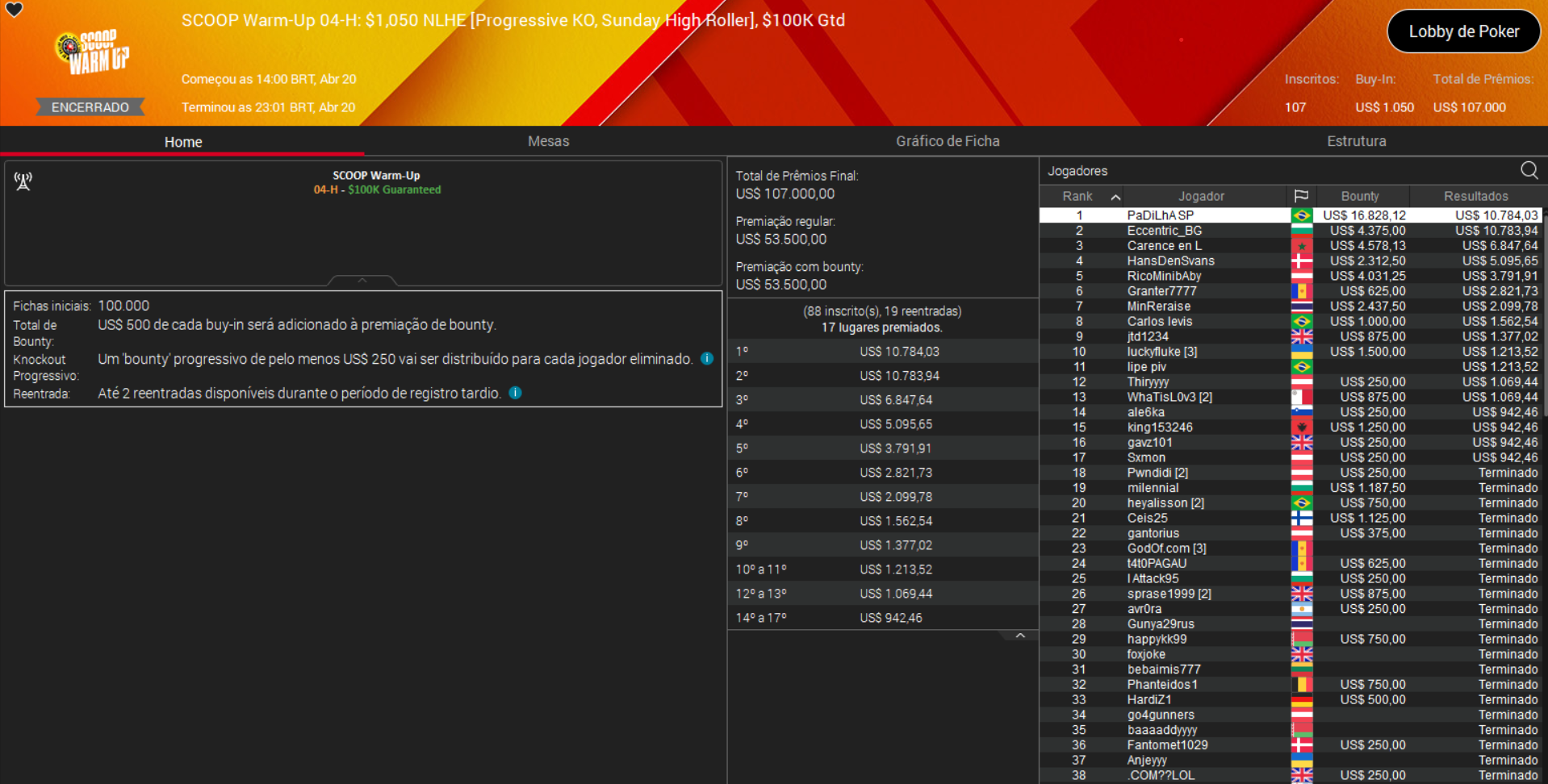
Task: Click the Brazil flag beside Carlos levis
Action: pyautogui.click(x=1301, y=322)
